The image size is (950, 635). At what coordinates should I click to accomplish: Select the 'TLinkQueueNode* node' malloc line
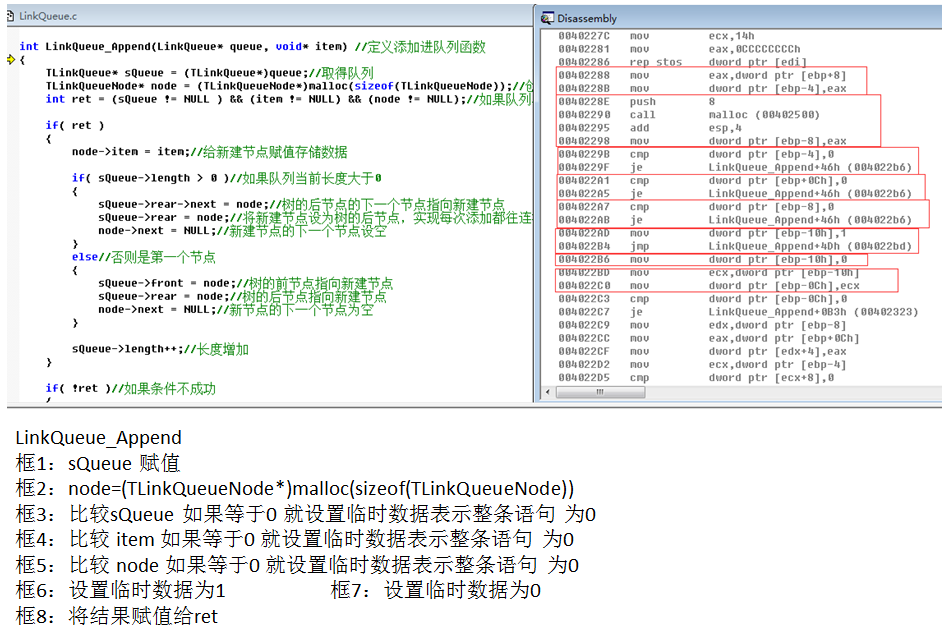[x=289, y=86]
